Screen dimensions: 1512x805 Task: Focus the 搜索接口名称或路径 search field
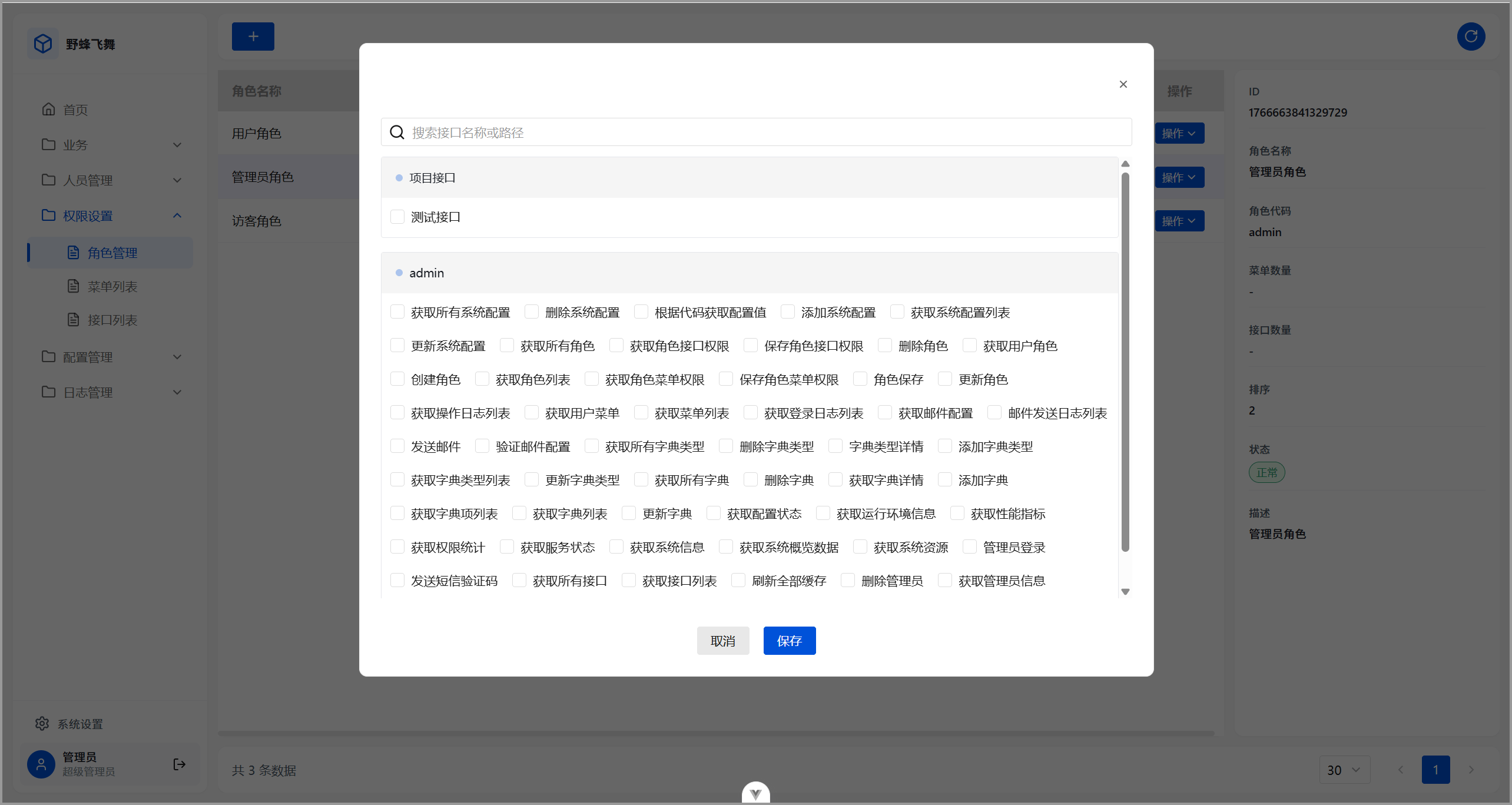pos(756,132)
